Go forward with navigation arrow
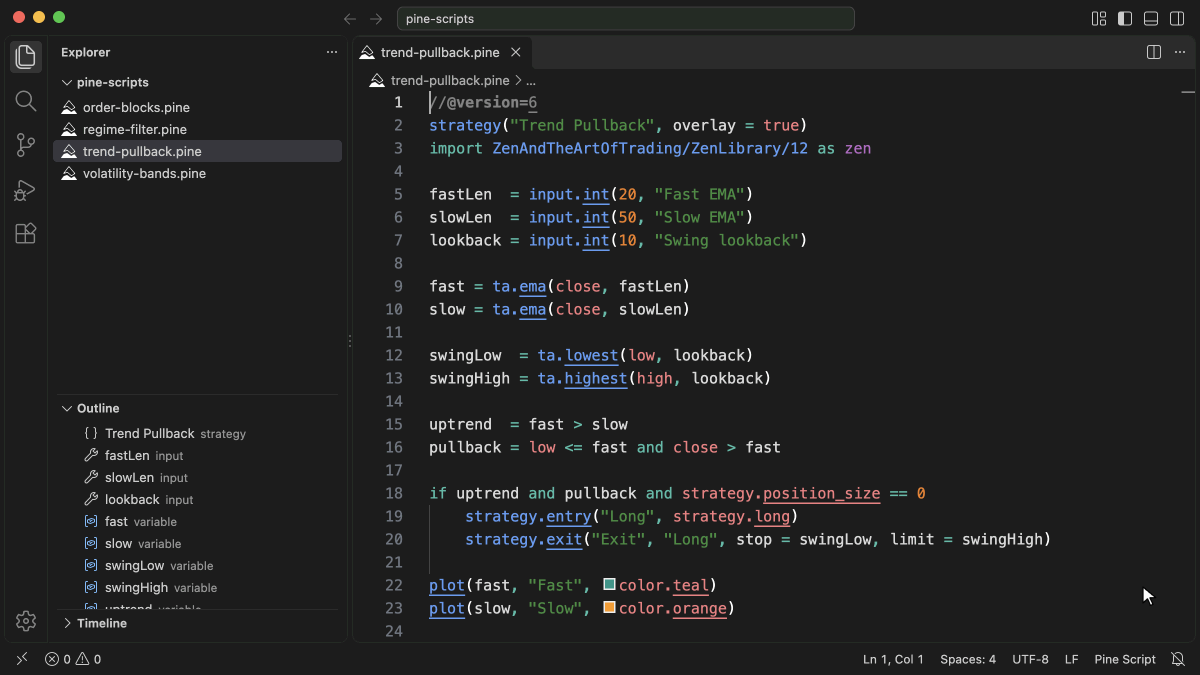The image size is (1200, 675). click(376, 19)
